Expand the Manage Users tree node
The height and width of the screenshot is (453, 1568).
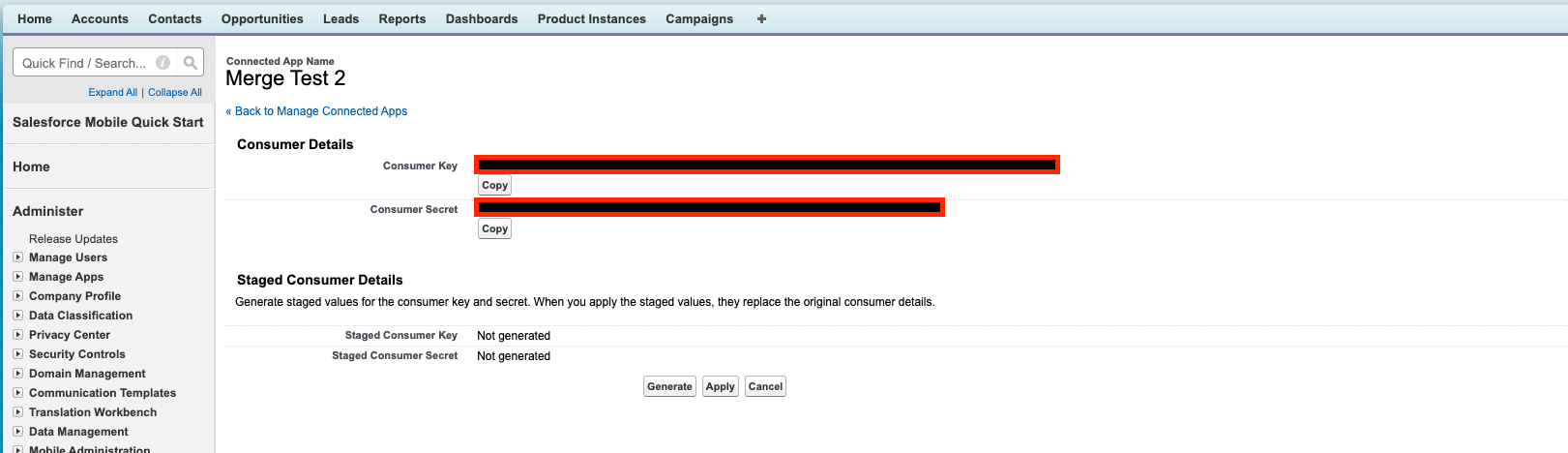coord(17,257)
